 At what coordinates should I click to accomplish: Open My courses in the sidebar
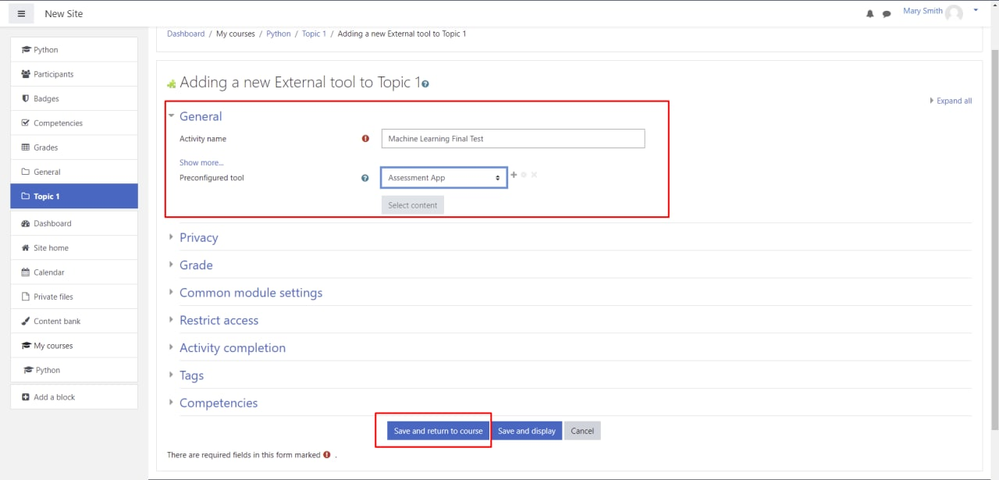pos(74,345)
